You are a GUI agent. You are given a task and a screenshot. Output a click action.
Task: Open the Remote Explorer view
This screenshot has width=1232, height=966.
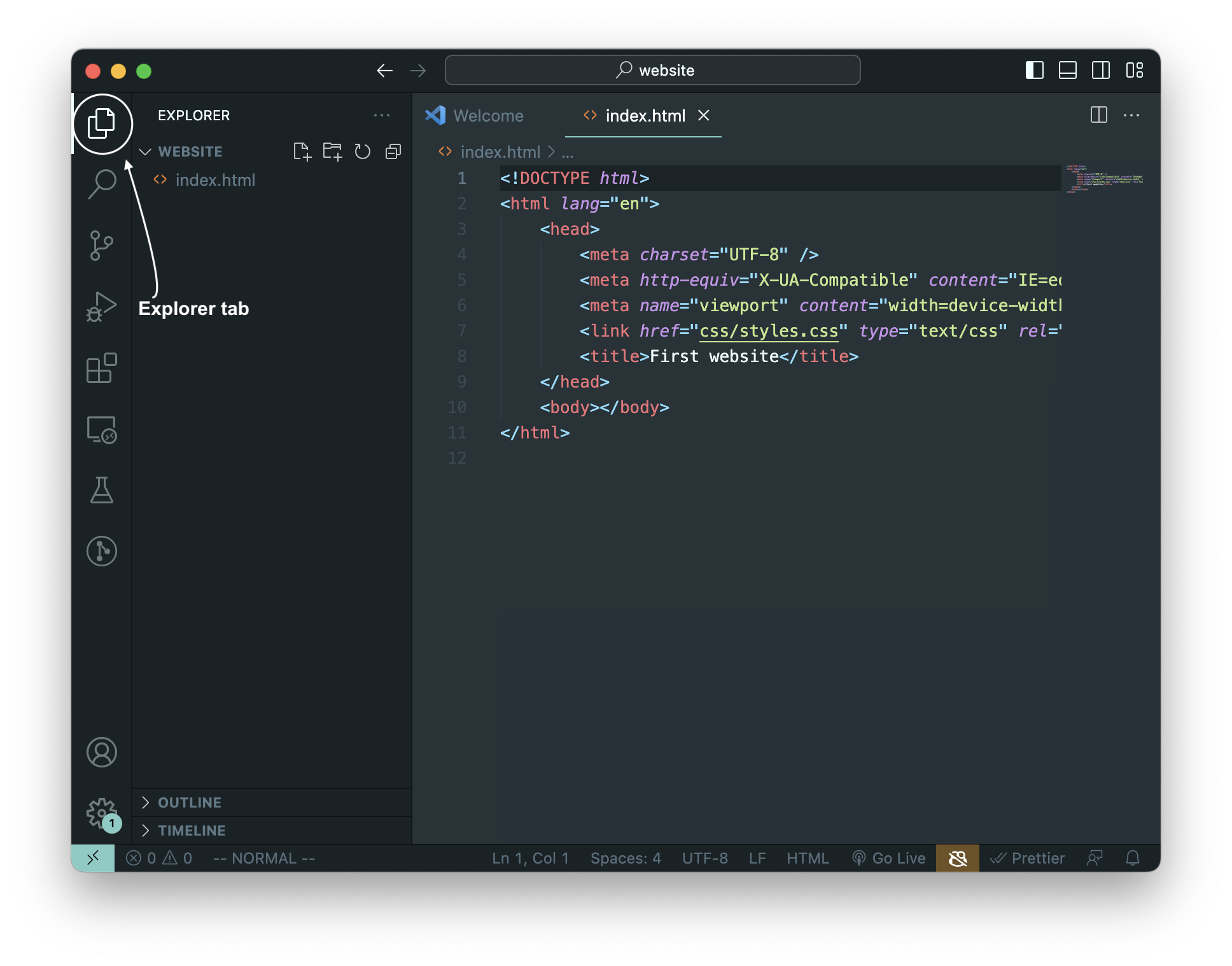(x=102, y=430)
